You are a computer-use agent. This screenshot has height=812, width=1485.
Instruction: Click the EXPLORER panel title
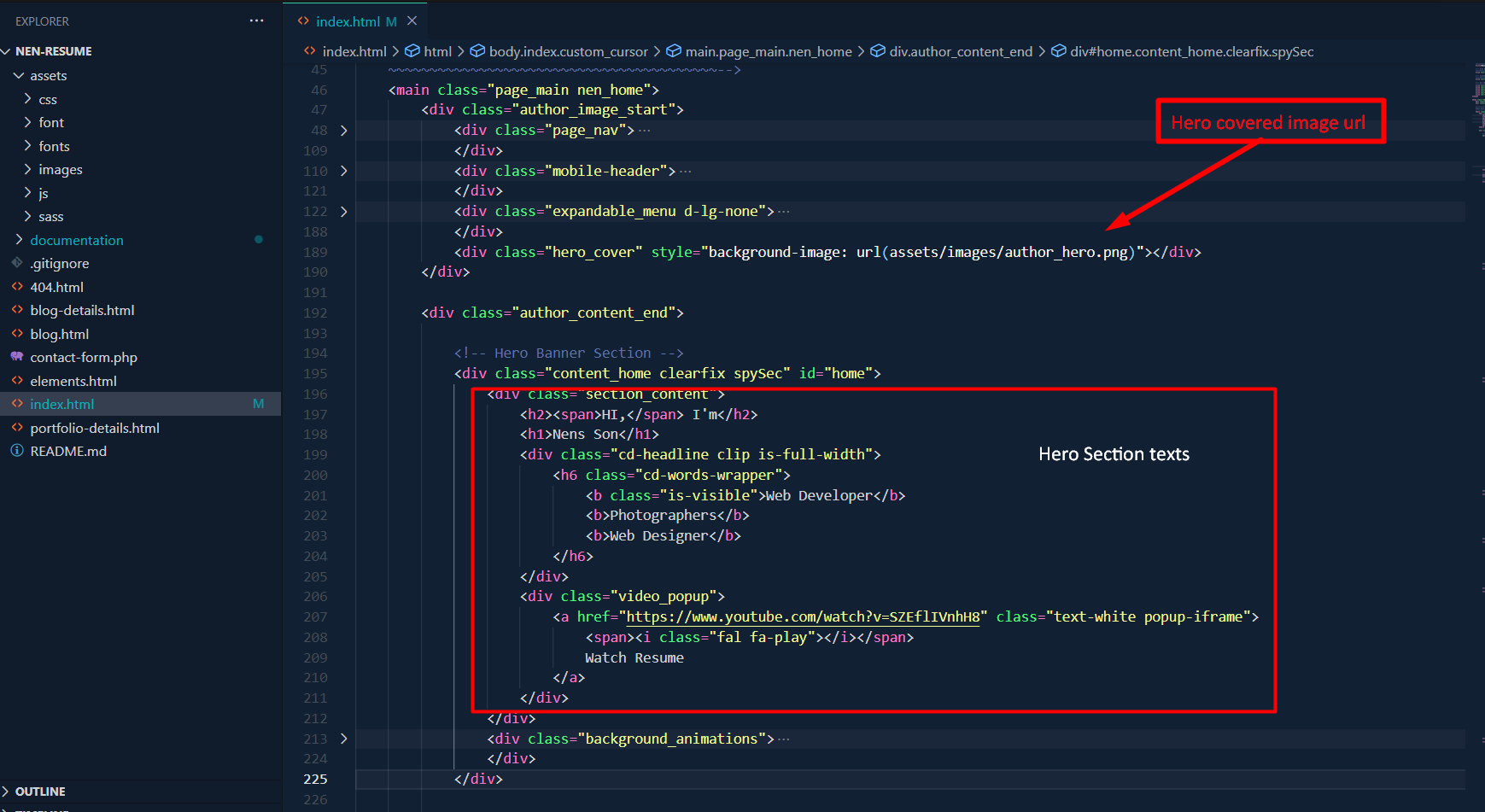coord(42,21)
